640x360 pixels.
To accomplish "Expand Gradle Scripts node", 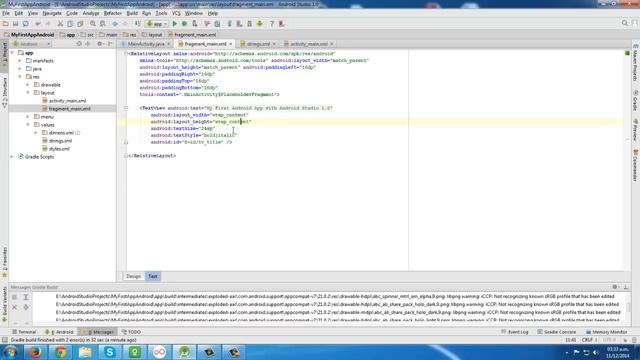I will click(x=12, y=157).
